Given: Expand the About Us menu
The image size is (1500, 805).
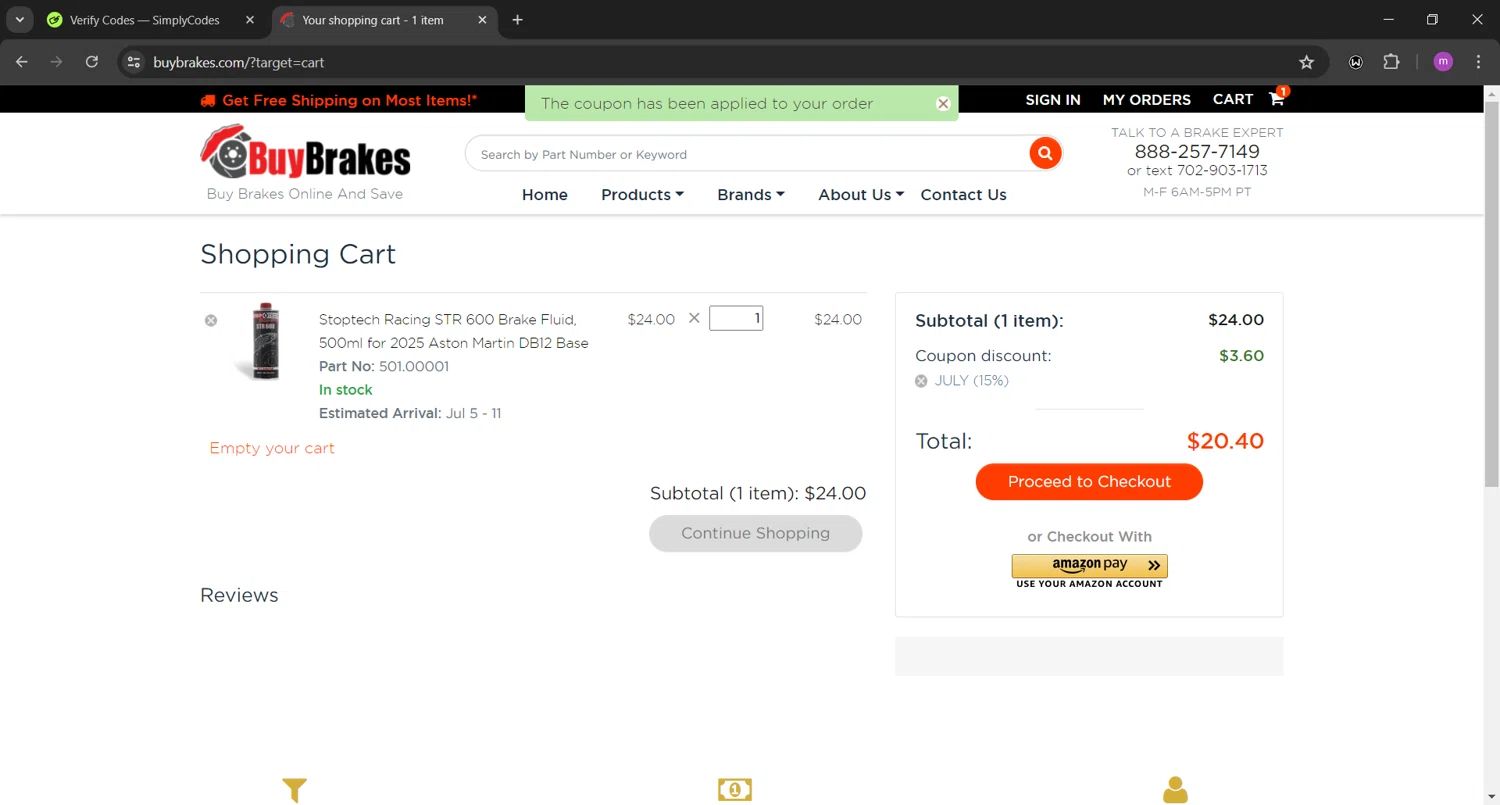Looking at the screenshot, I should tap(861, 195).
